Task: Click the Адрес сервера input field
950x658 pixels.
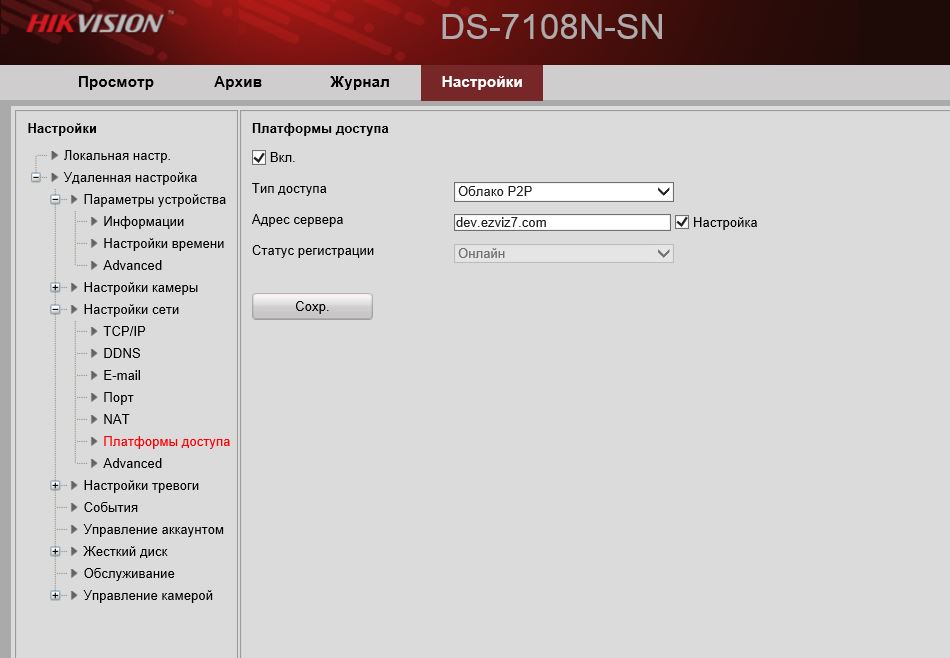Action: 562,222
